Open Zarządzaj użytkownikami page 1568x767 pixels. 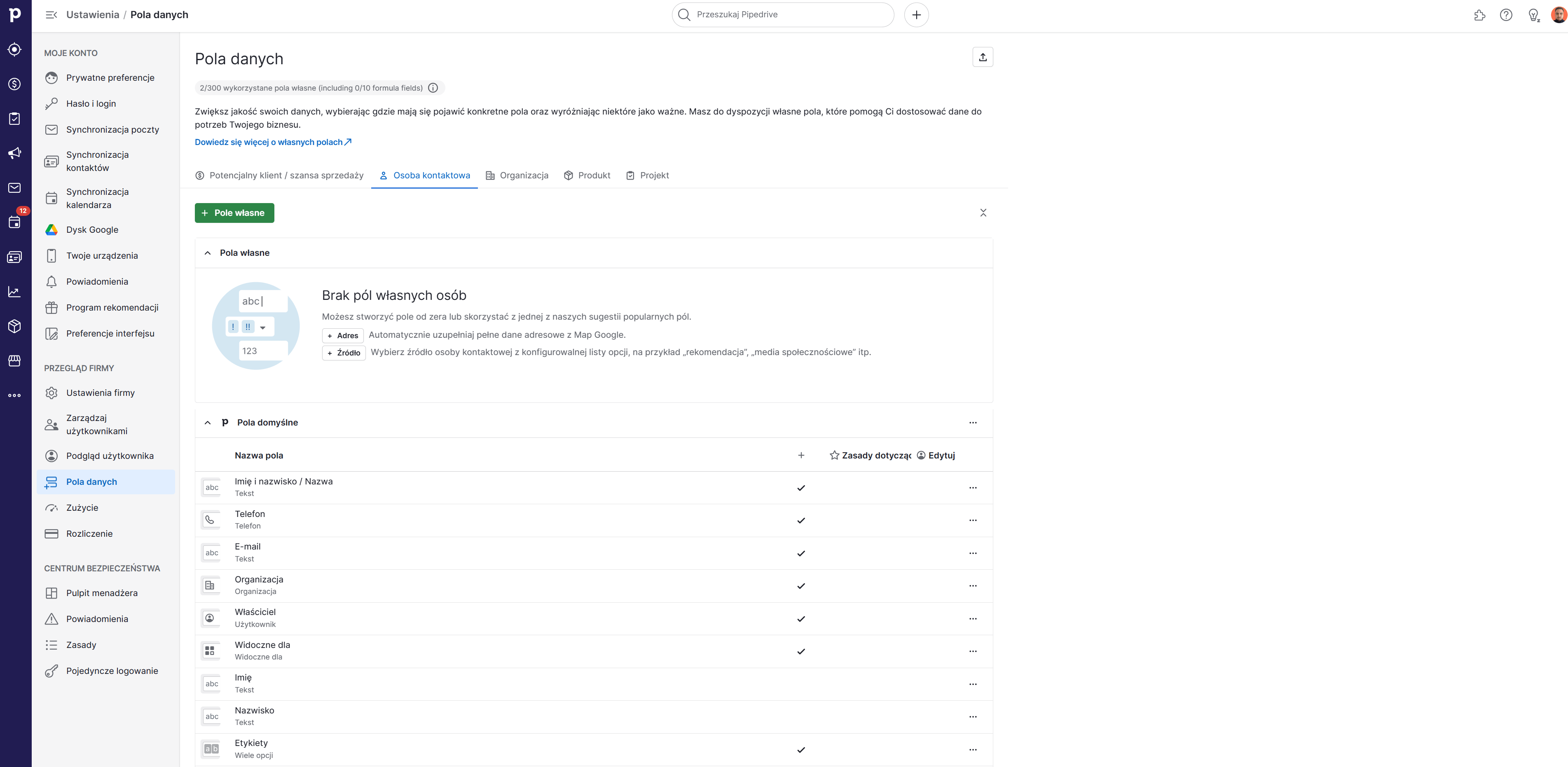(106, 424)
